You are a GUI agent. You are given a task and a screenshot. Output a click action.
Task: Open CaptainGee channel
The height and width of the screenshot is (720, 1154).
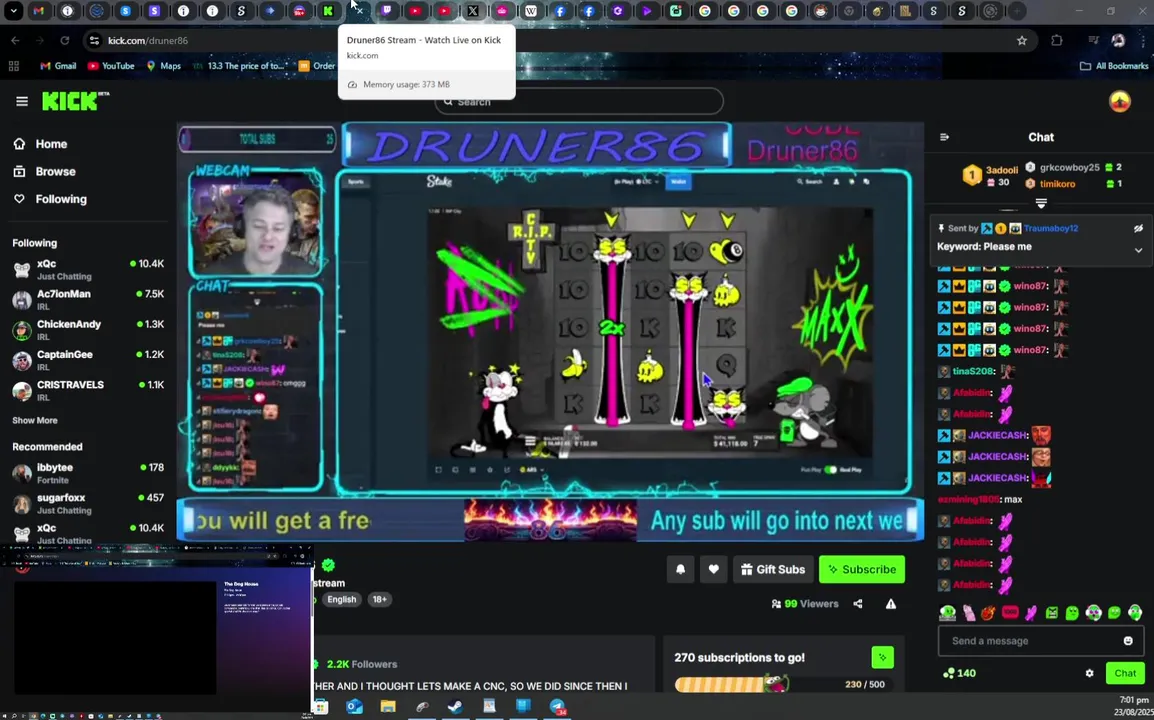pos(88,360)
